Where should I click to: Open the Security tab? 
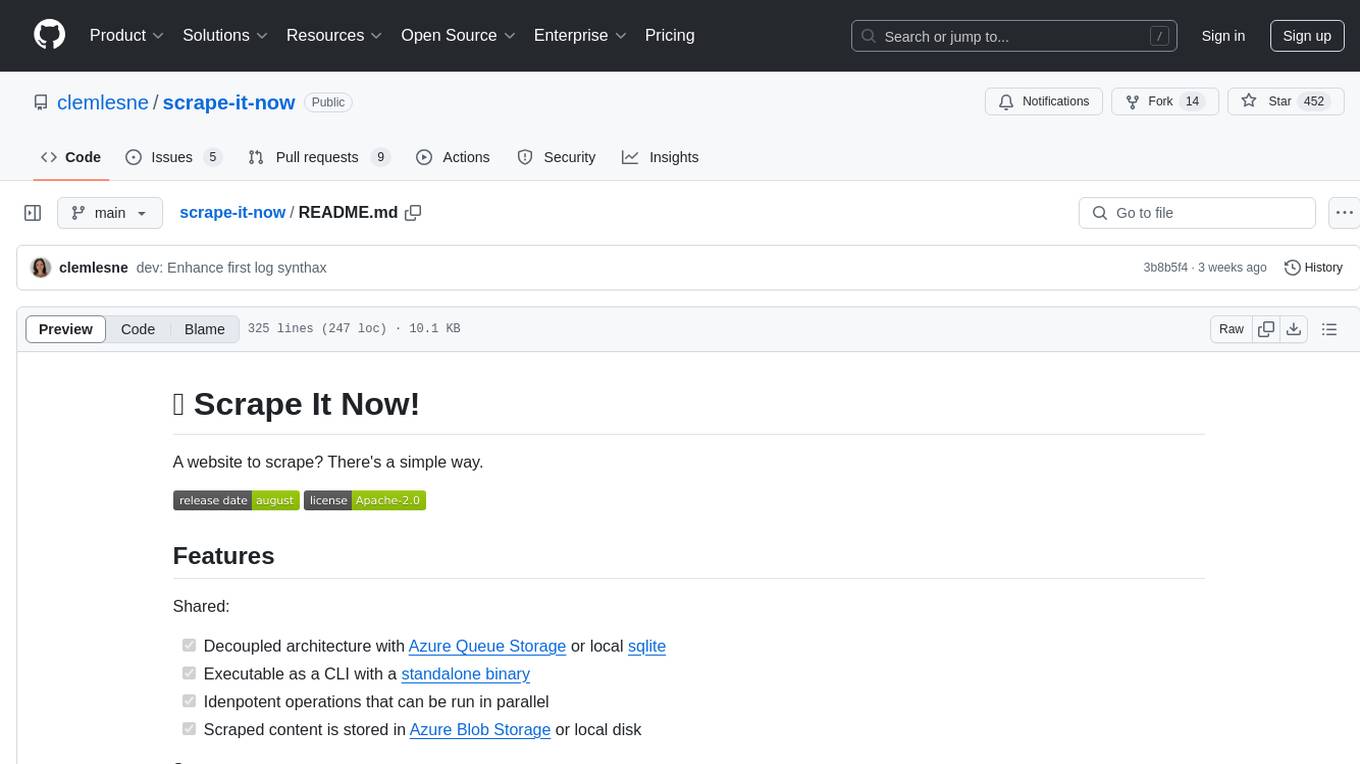(x=556, y=157)
